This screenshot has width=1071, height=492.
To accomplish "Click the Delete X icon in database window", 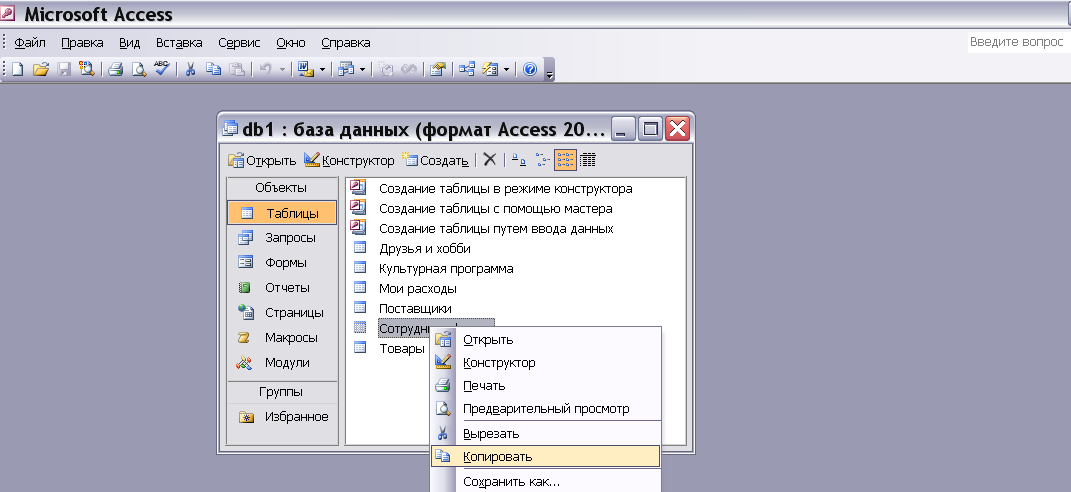I will 489,160.
